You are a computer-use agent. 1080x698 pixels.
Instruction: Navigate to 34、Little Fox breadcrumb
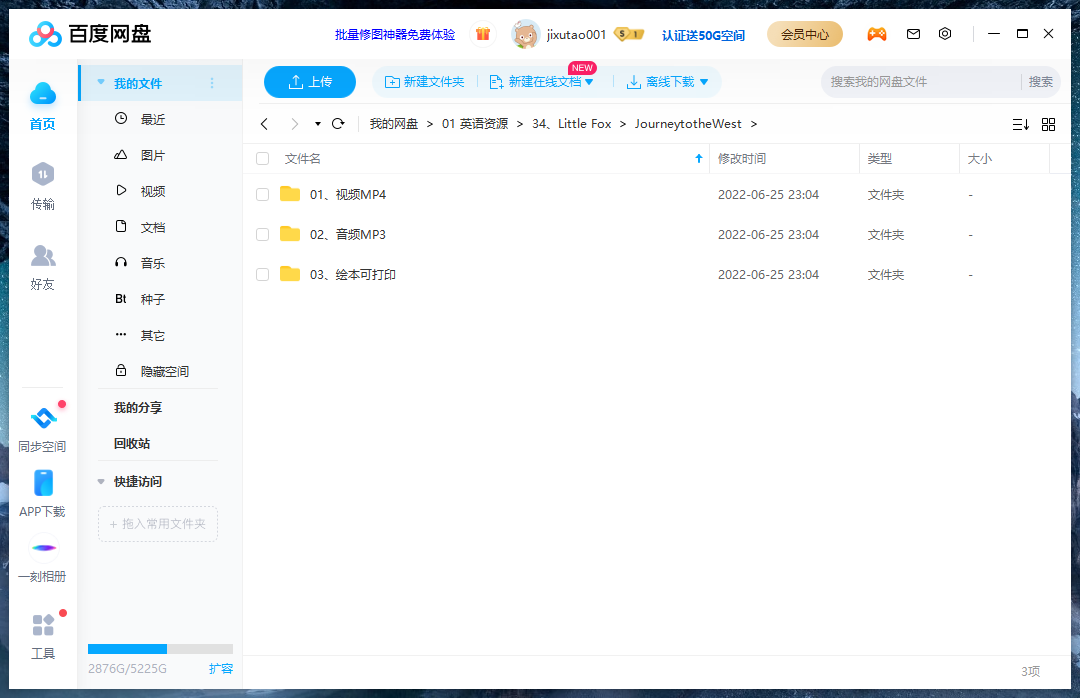point(571,124)
